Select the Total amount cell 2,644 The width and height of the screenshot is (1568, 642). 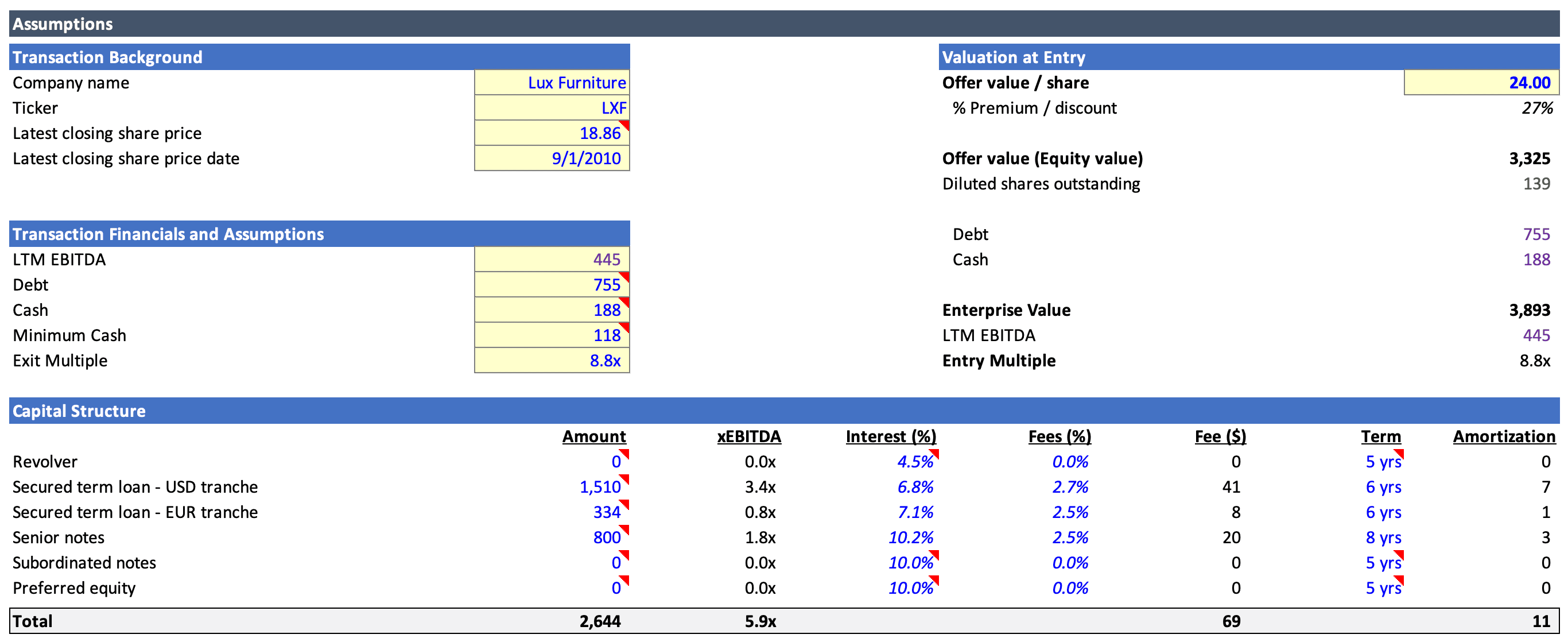599,621
